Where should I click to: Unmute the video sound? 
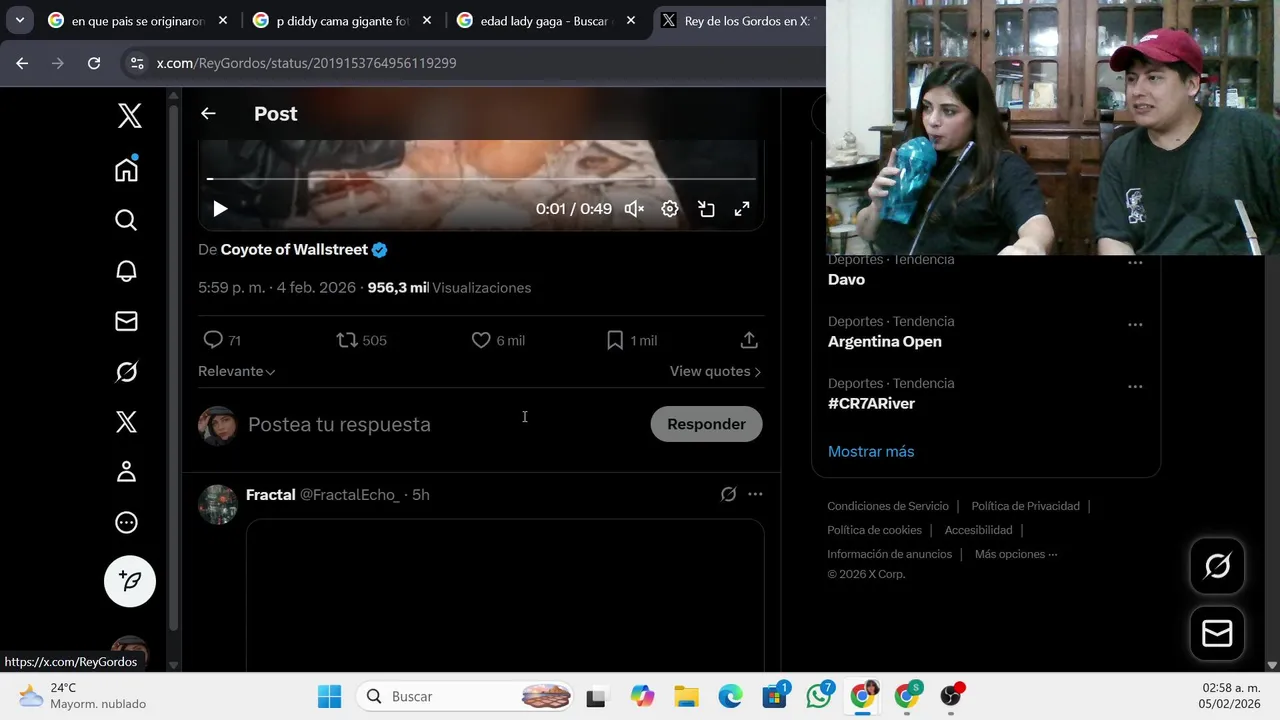(634, 209)
